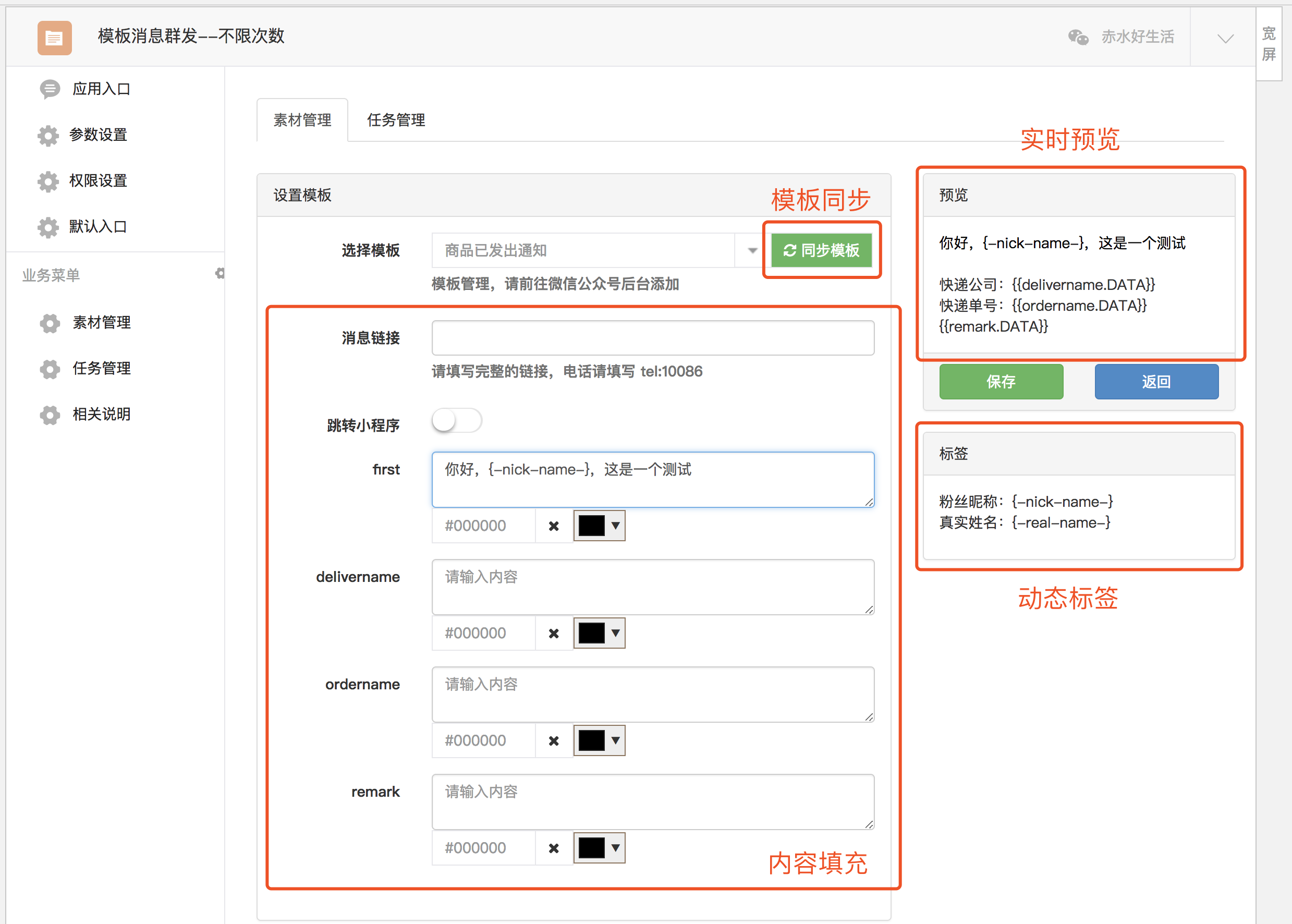Click the blue 返回 button
Screen dimensions: 1292x924
pos(1156,382)
